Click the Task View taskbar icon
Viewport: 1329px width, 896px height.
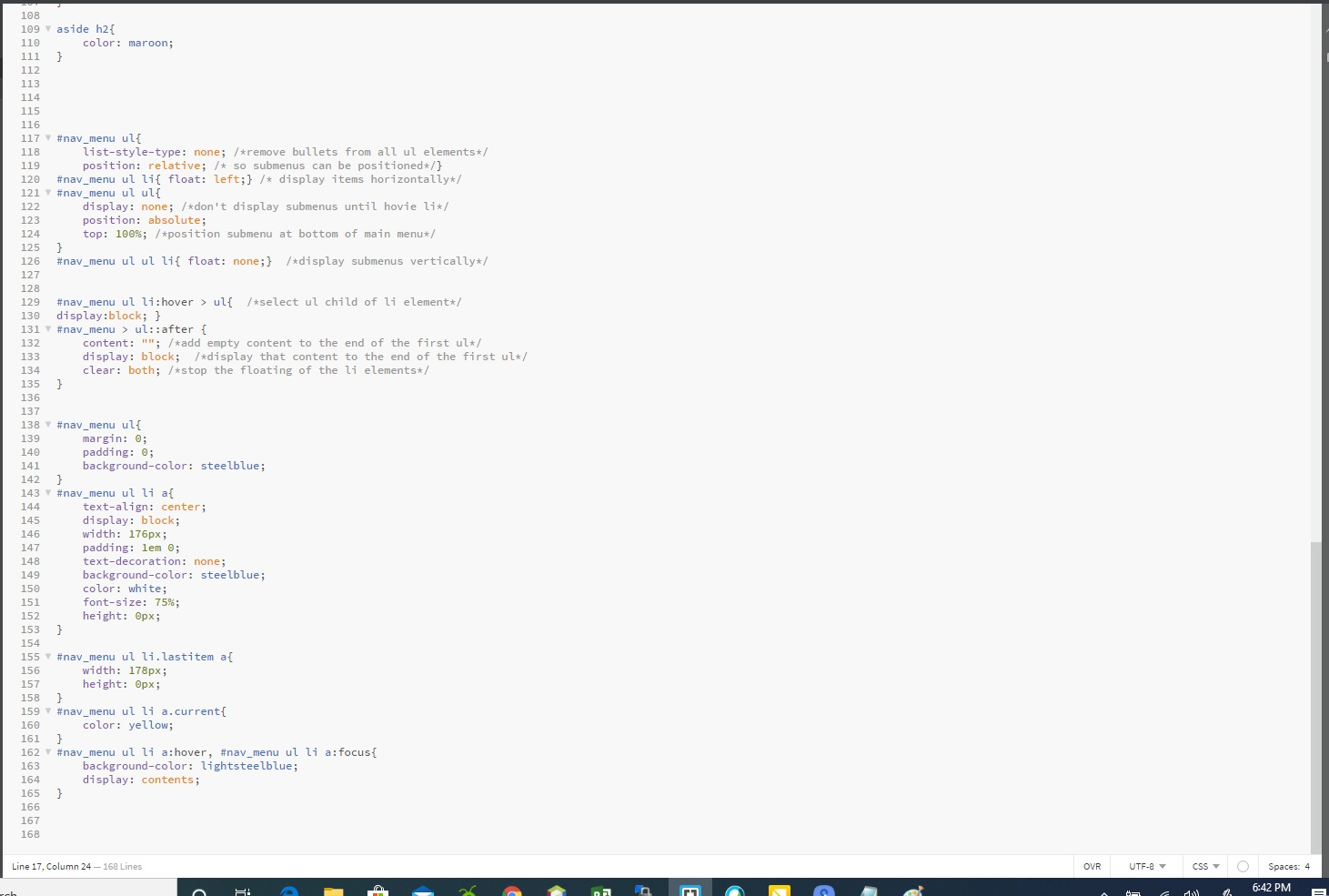243,891
